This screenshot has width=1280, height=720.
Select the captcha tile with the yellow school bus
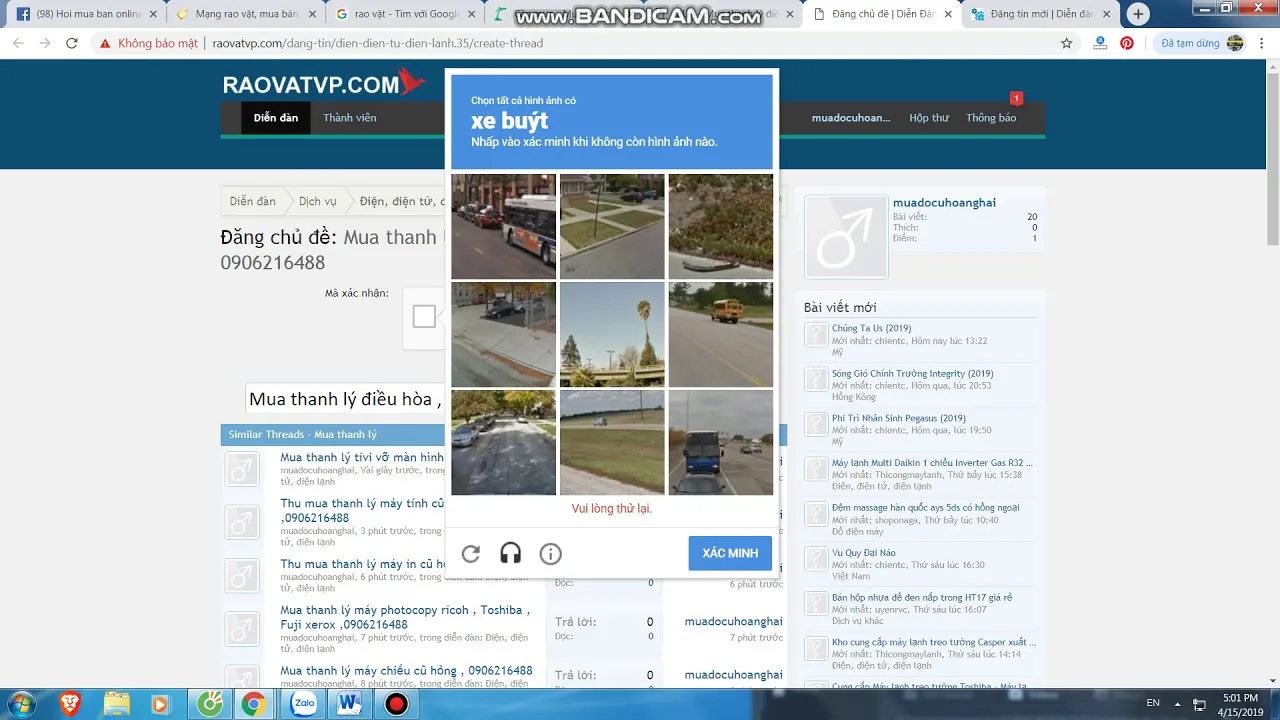pyautogui.click(x=721, y=334)
